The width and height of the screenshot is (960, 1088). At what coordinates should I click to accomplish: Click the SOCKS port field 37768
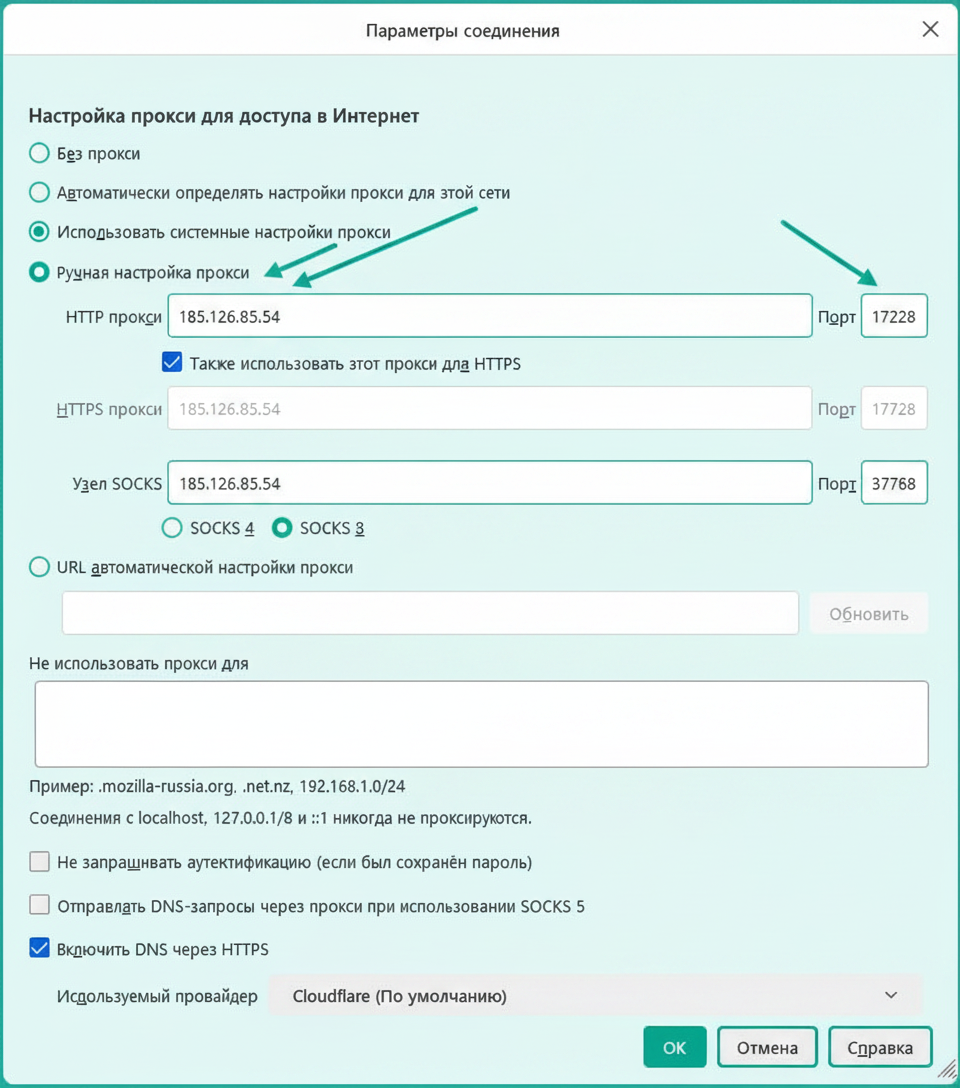click(x=894, y=483)
